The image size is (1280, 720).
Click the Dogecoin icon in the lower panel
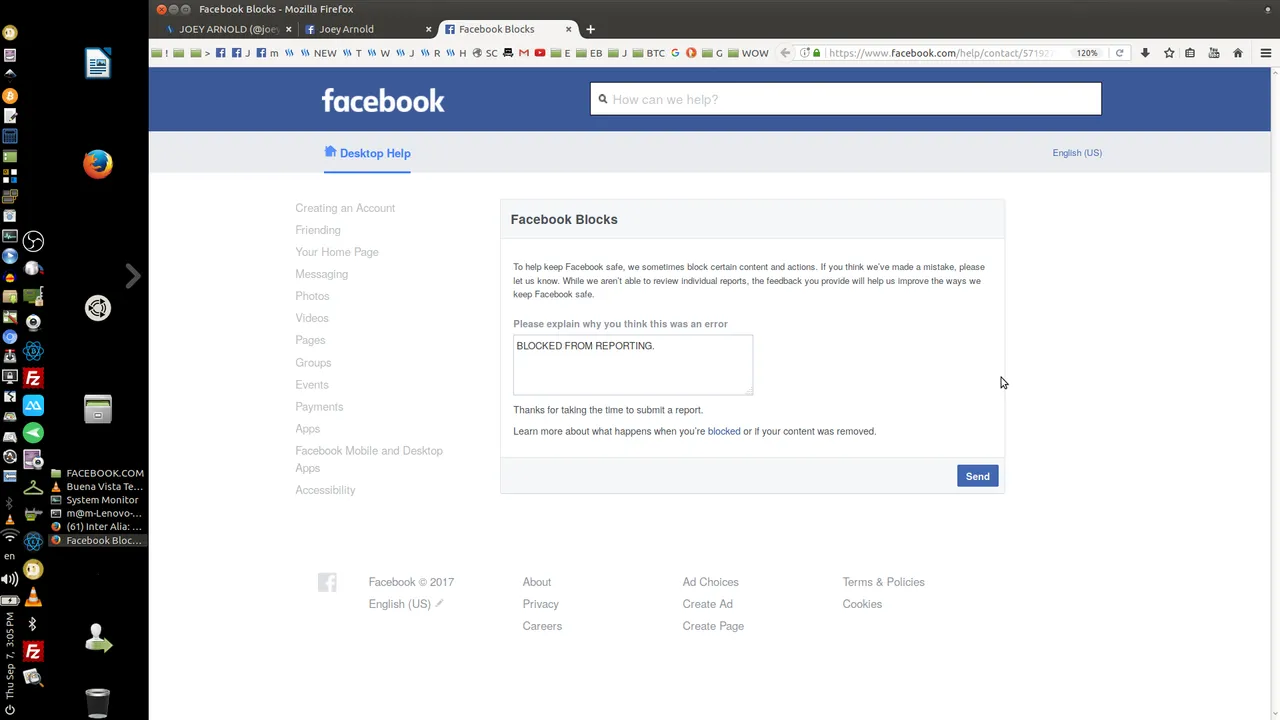[x=33, y=570]
